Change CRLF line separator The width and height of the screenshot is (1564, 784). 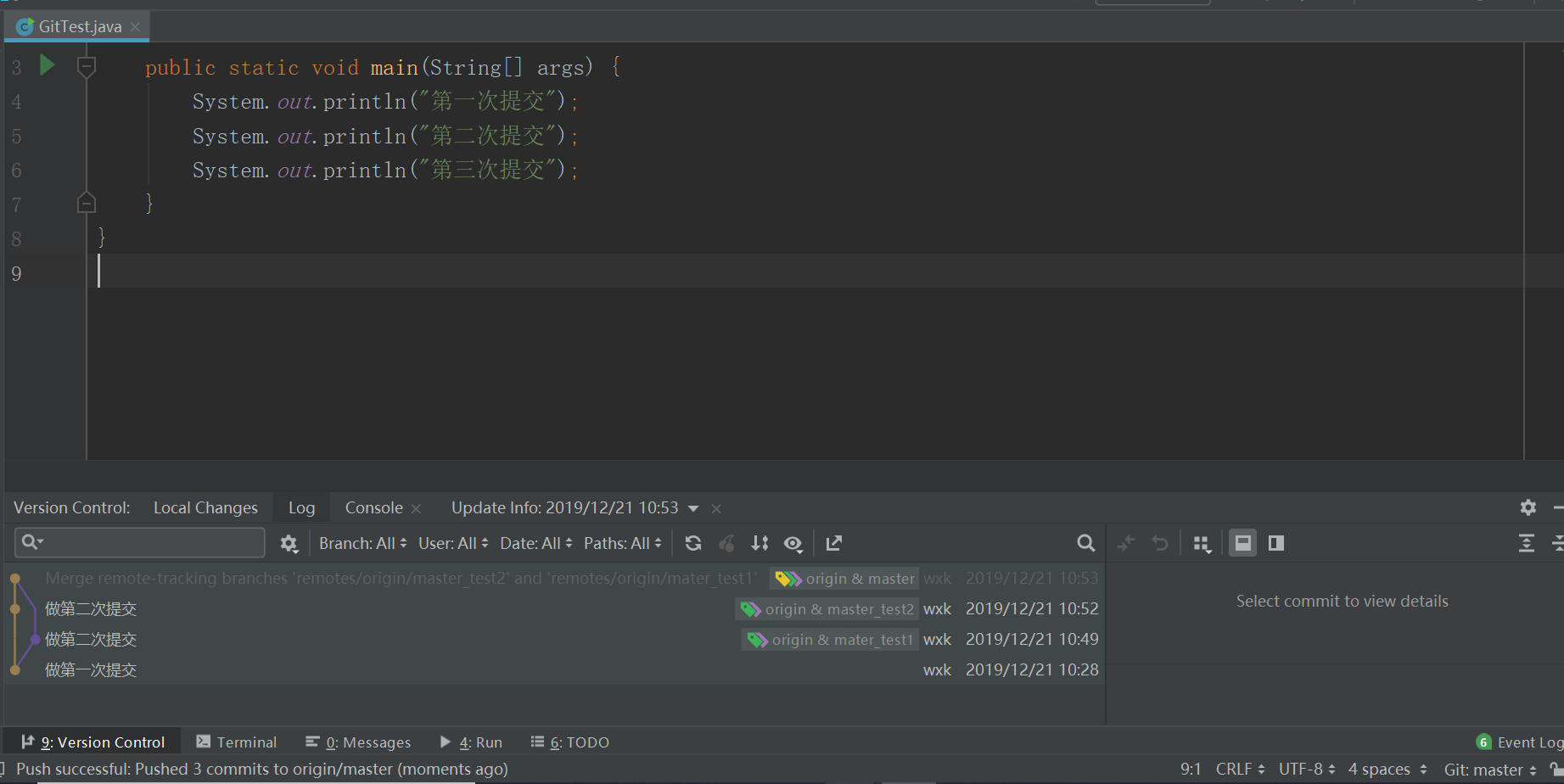1240,769
